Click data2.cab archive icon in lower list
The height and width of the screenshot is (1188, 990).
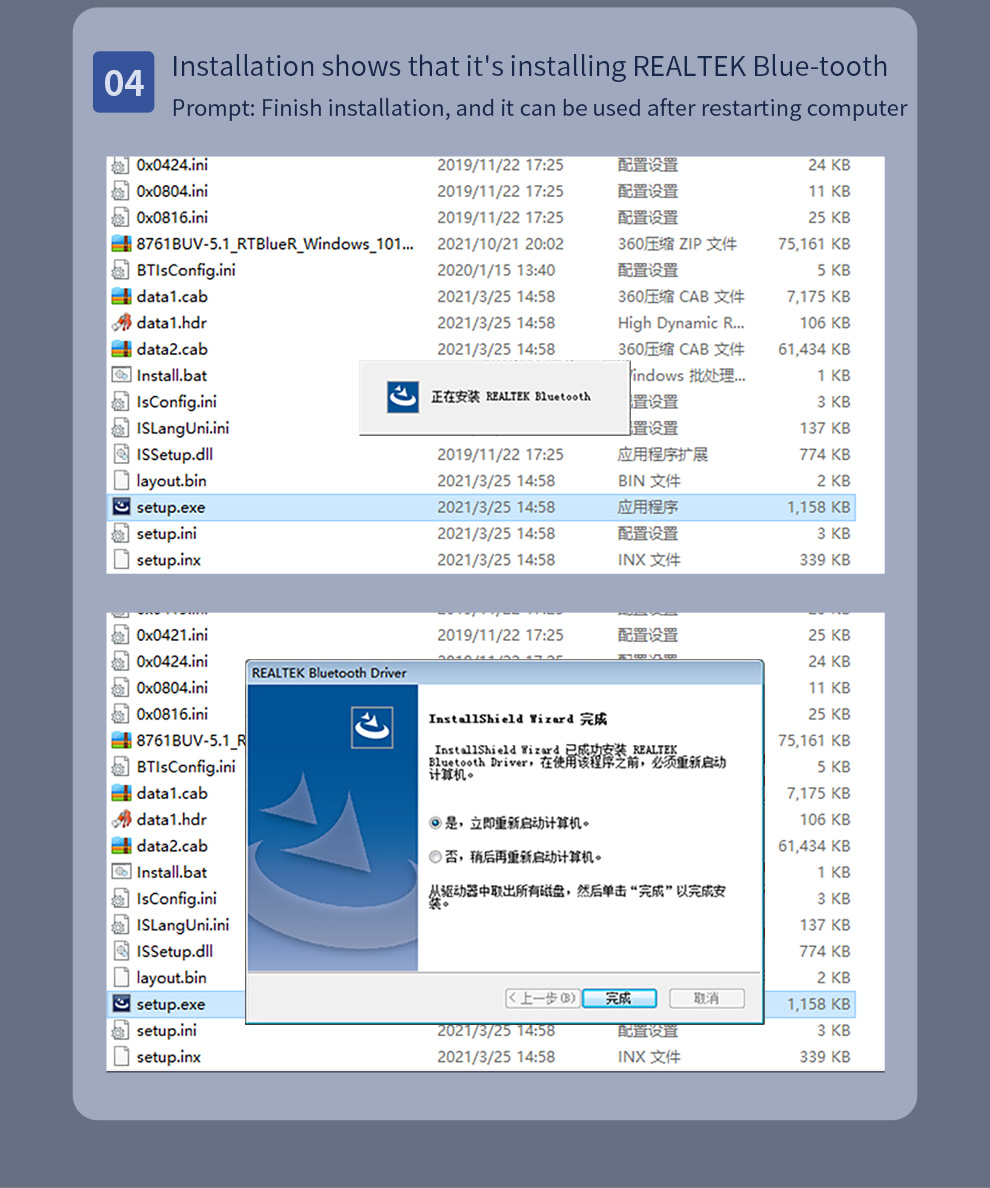coord(121,846)
